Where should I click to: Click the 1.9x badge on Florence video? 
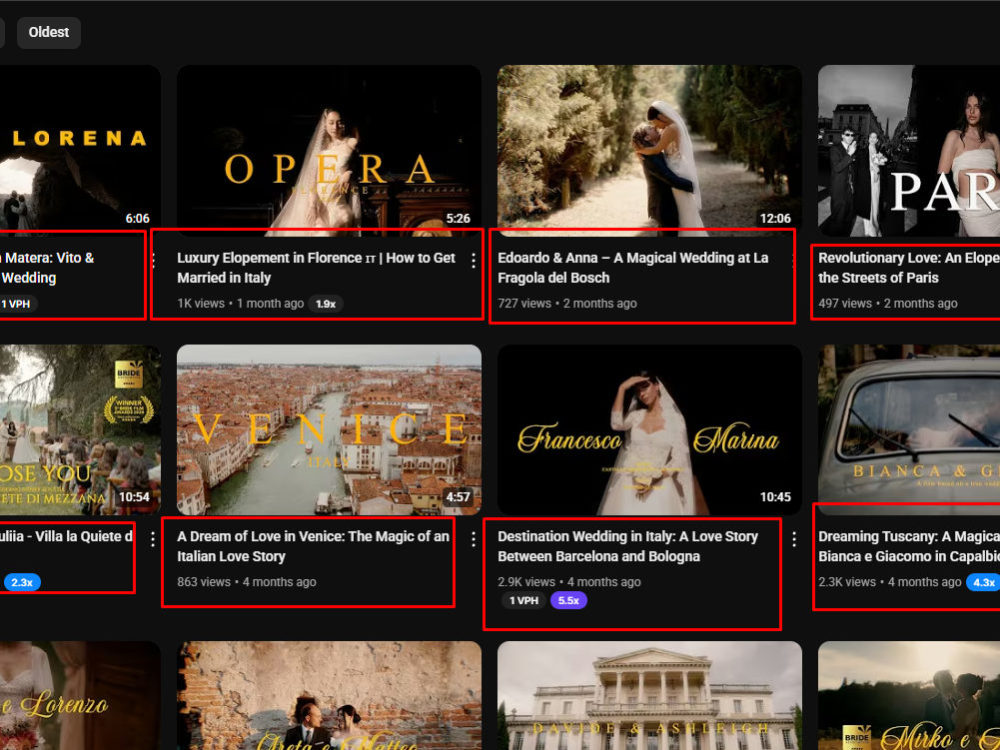326,304
